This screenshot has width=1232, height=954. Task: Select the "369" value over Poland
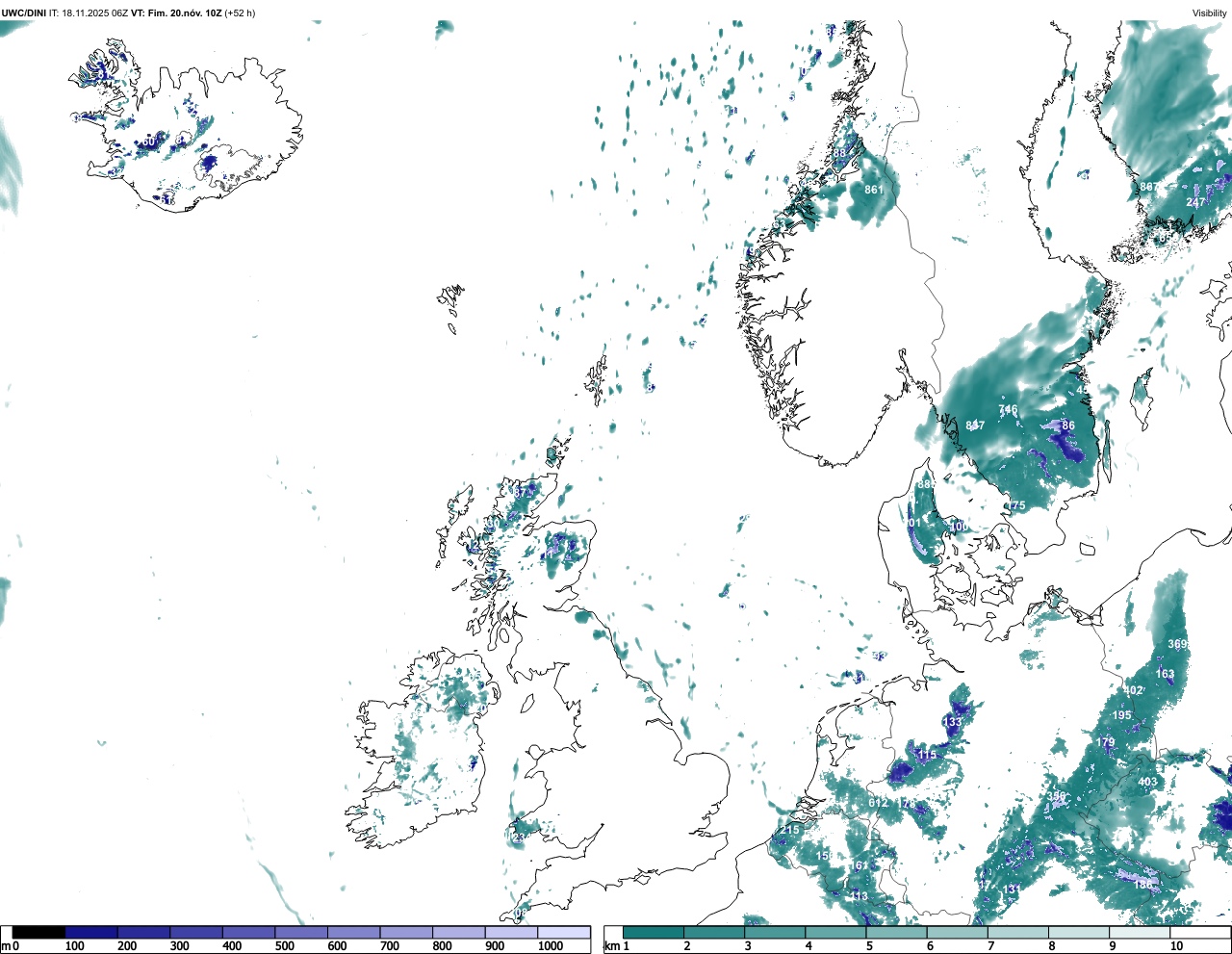(x=1178, y=644)
